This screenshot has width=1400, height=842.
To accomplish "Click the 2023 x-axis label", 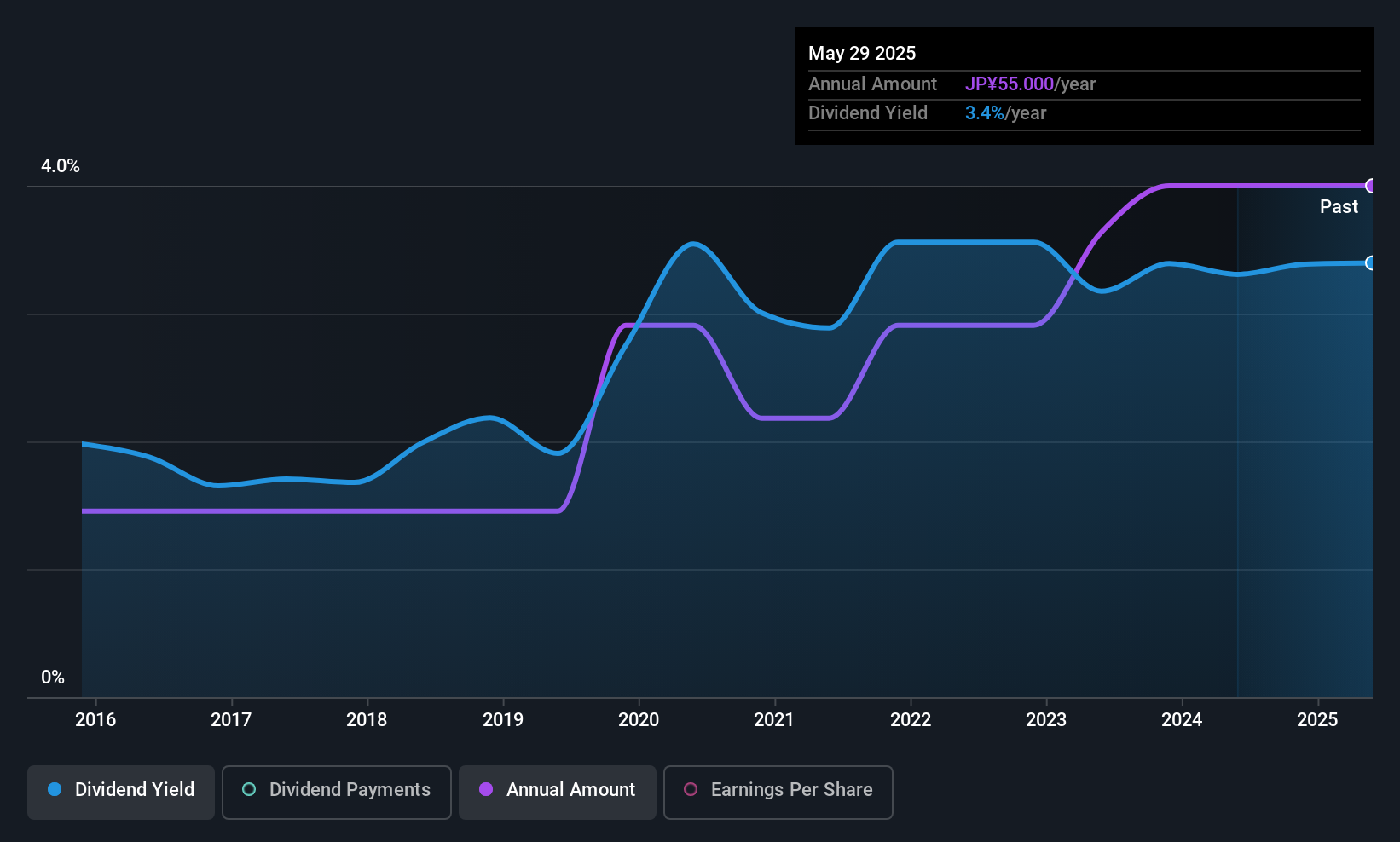I will [1046, 720].
